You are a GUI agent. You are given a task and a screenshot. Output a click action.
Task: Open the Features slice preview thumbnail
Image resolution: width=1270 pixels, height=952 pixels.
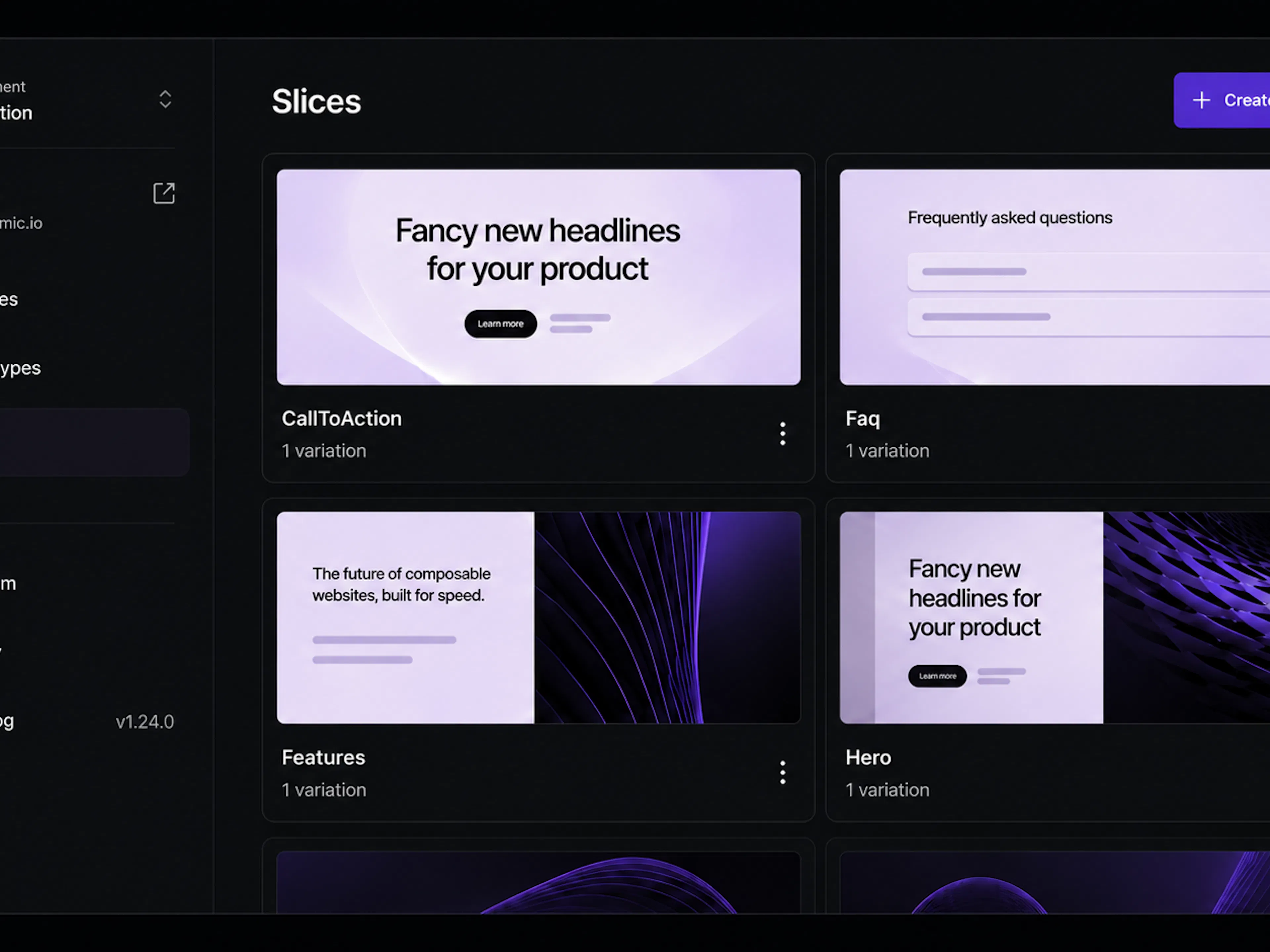538,618
